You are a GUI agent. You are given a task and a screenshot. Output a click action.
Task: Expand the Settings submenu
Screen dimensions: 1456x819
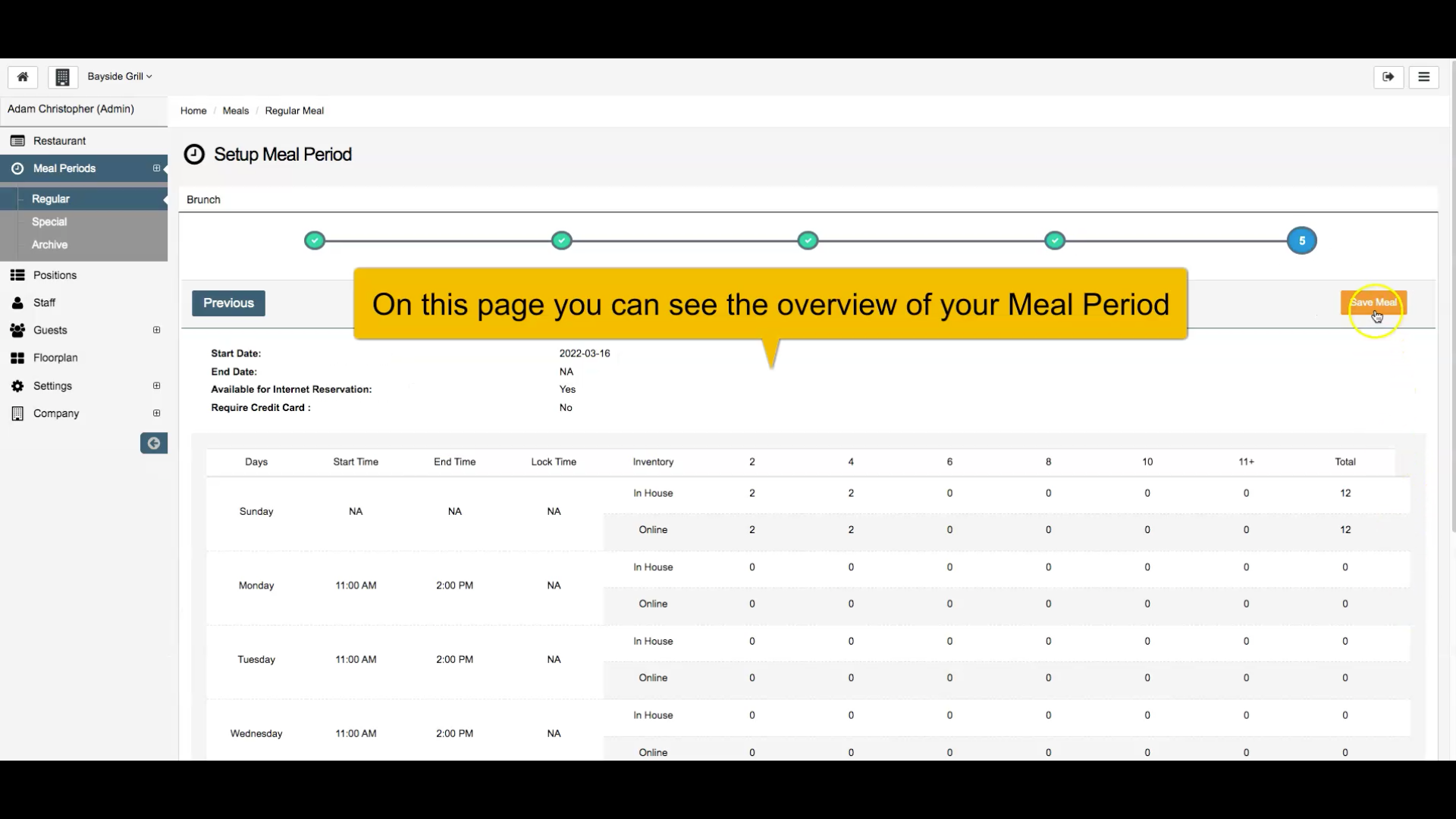pos(156,386)
